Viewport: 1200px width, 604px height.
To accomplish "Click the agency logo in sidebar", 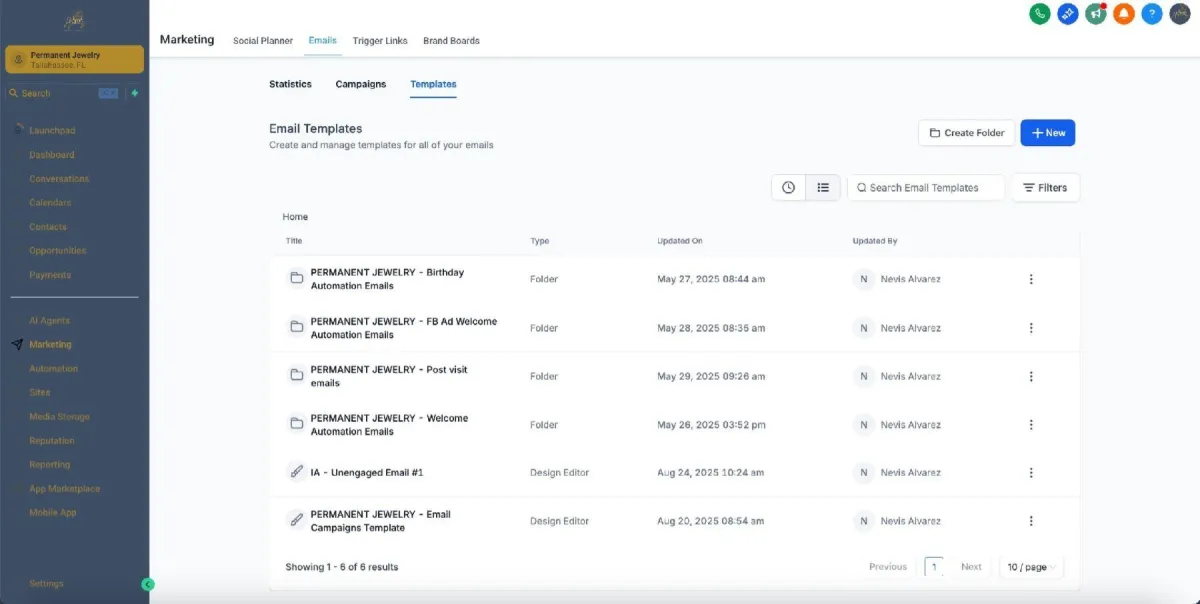I will [74, 21].
